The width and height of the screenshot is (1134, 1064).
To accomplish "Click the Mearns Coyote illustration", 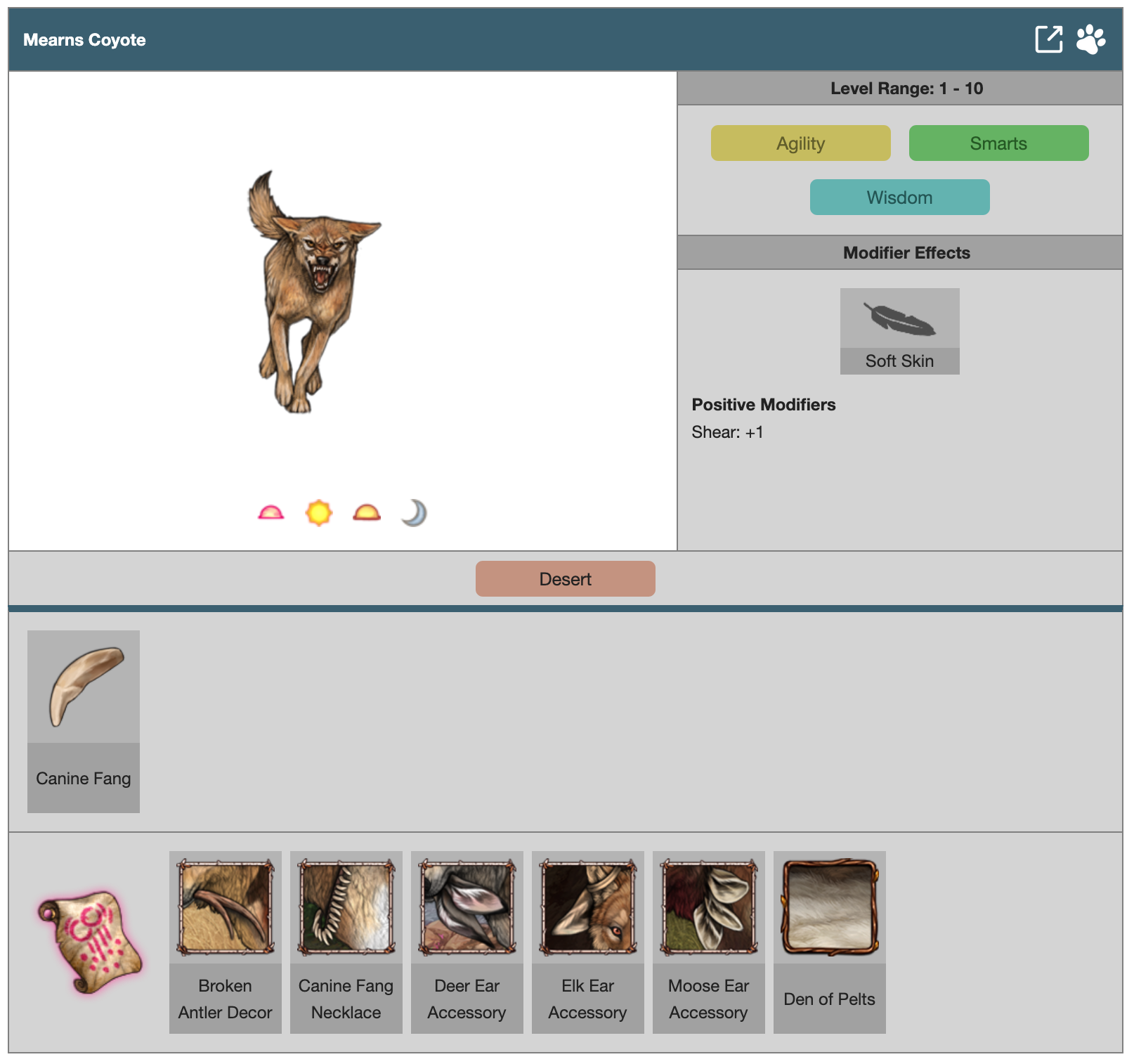I will coord(313,292).
